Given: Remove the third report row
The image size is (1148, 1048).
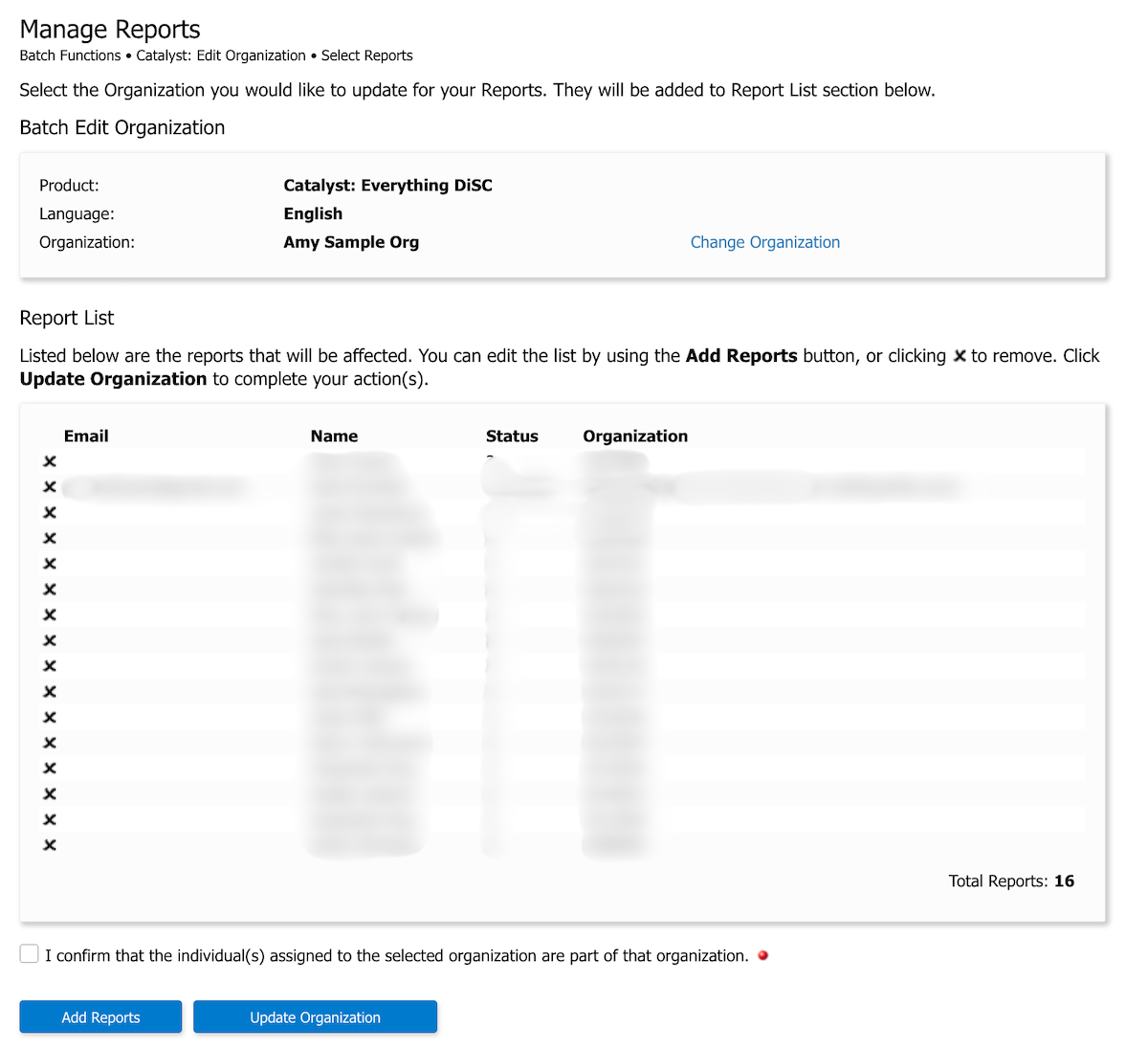Looking at the screenshot, I should click(x=50, y=513).
